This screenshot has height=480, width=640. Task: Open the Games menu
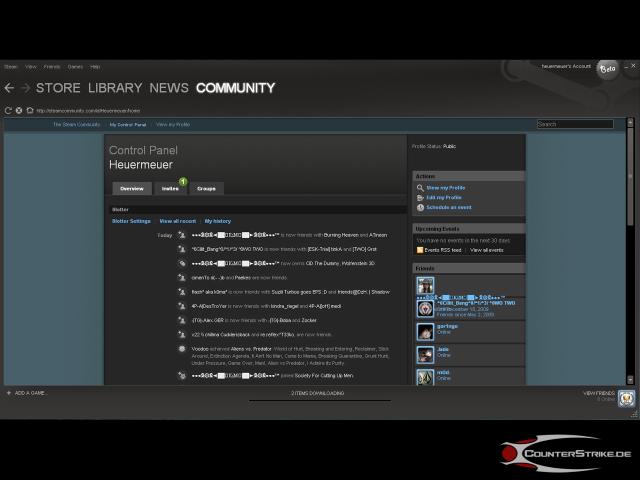pos(75,67)
